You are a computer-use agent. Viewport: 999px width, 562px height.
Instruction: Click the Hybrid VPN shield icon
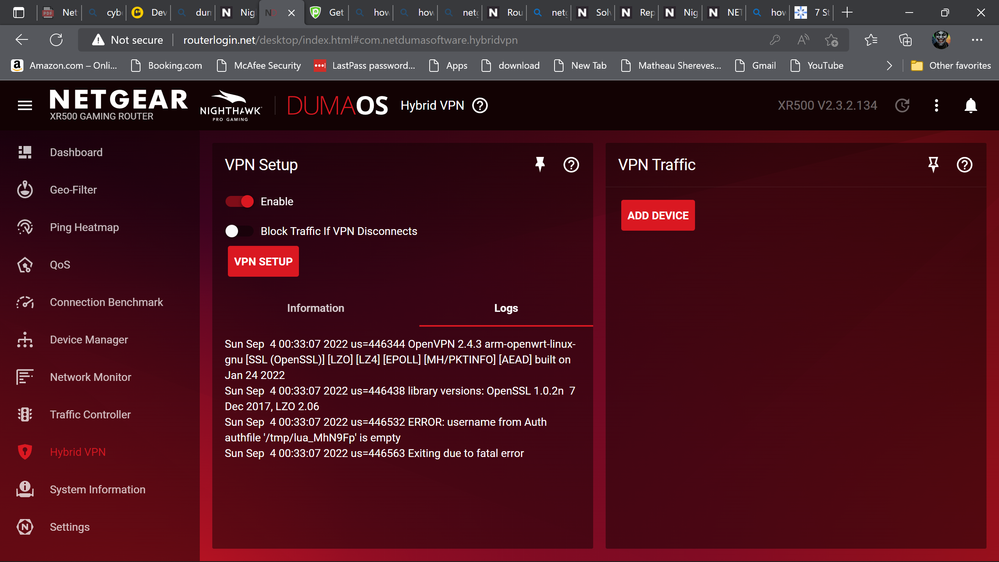[x=25, y=452]
